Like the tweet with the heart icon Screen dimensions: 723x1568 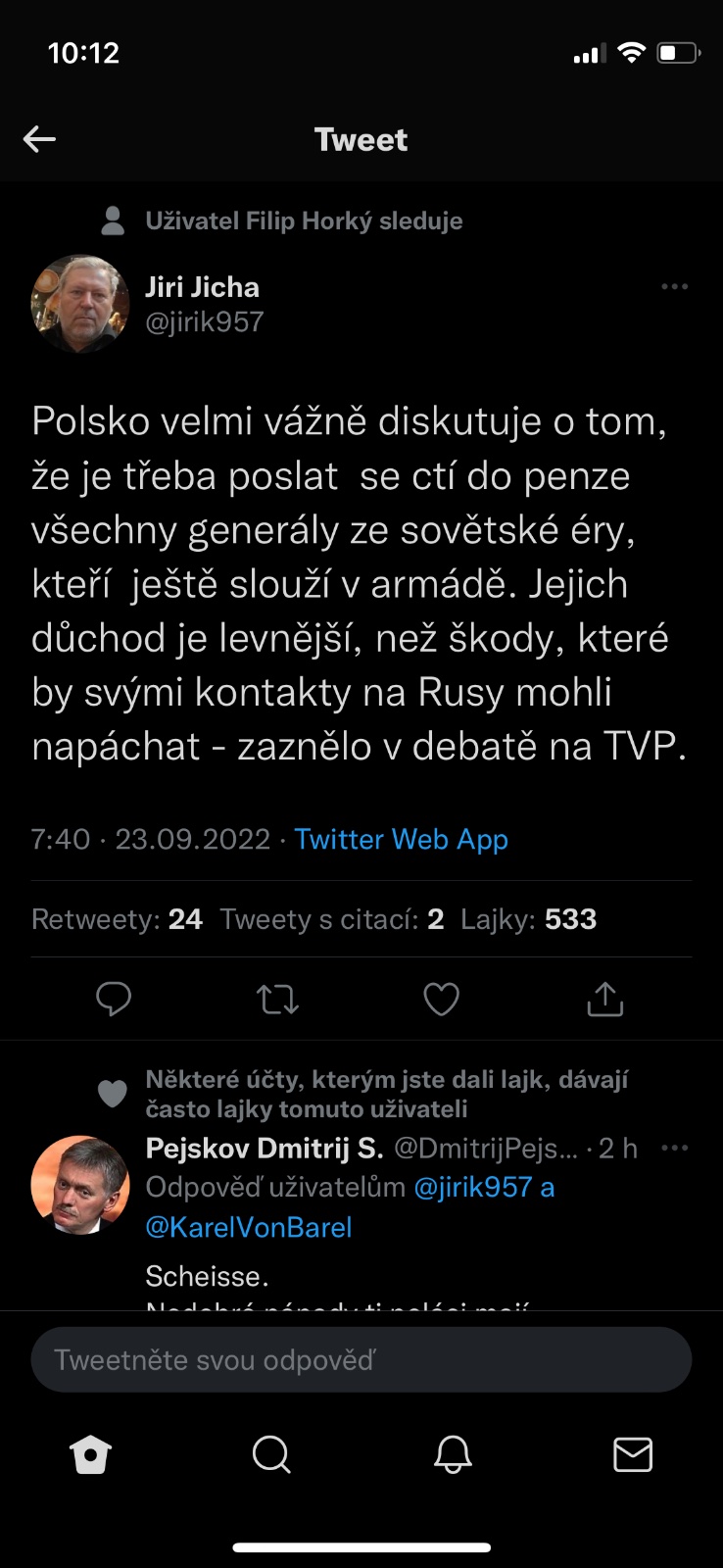441,1000
